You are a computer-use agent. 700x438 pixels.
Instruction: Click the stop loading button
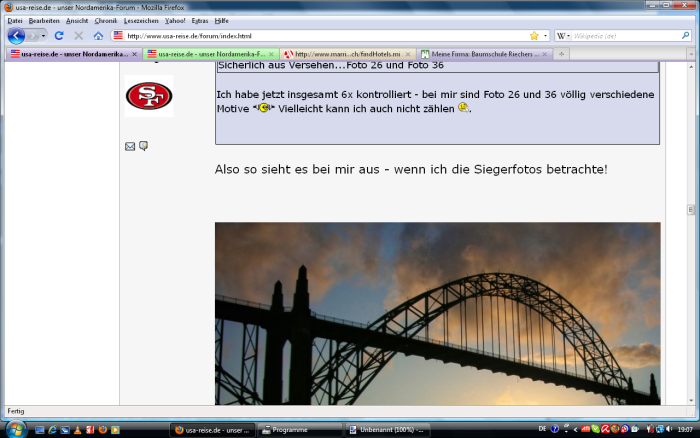click(x=78, y=35)
